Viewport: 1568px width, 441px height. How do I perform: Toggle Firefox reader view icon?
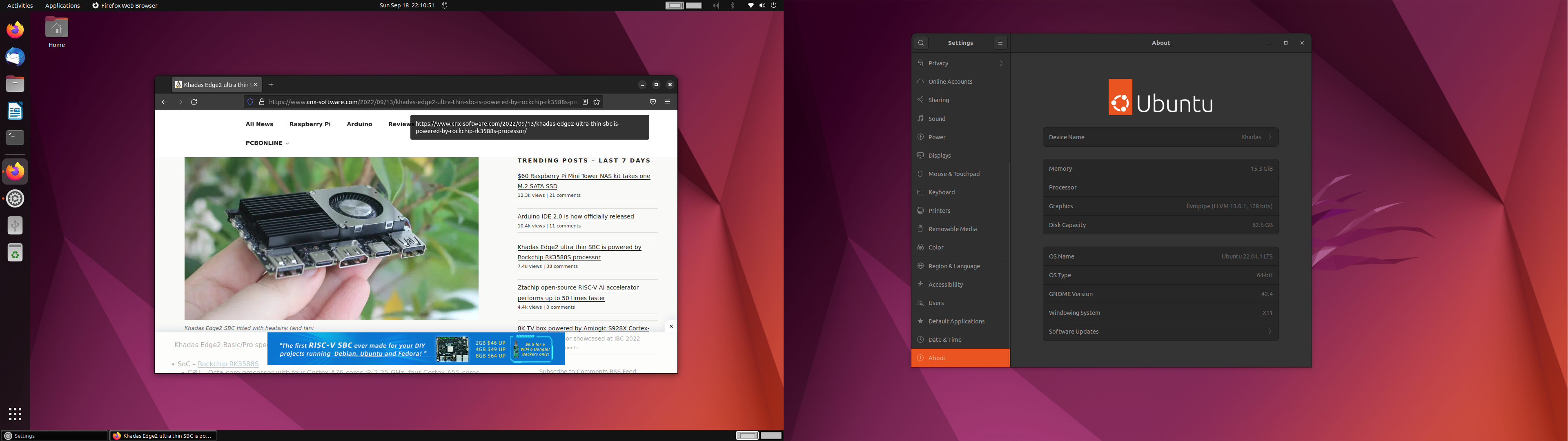point(585,102)
